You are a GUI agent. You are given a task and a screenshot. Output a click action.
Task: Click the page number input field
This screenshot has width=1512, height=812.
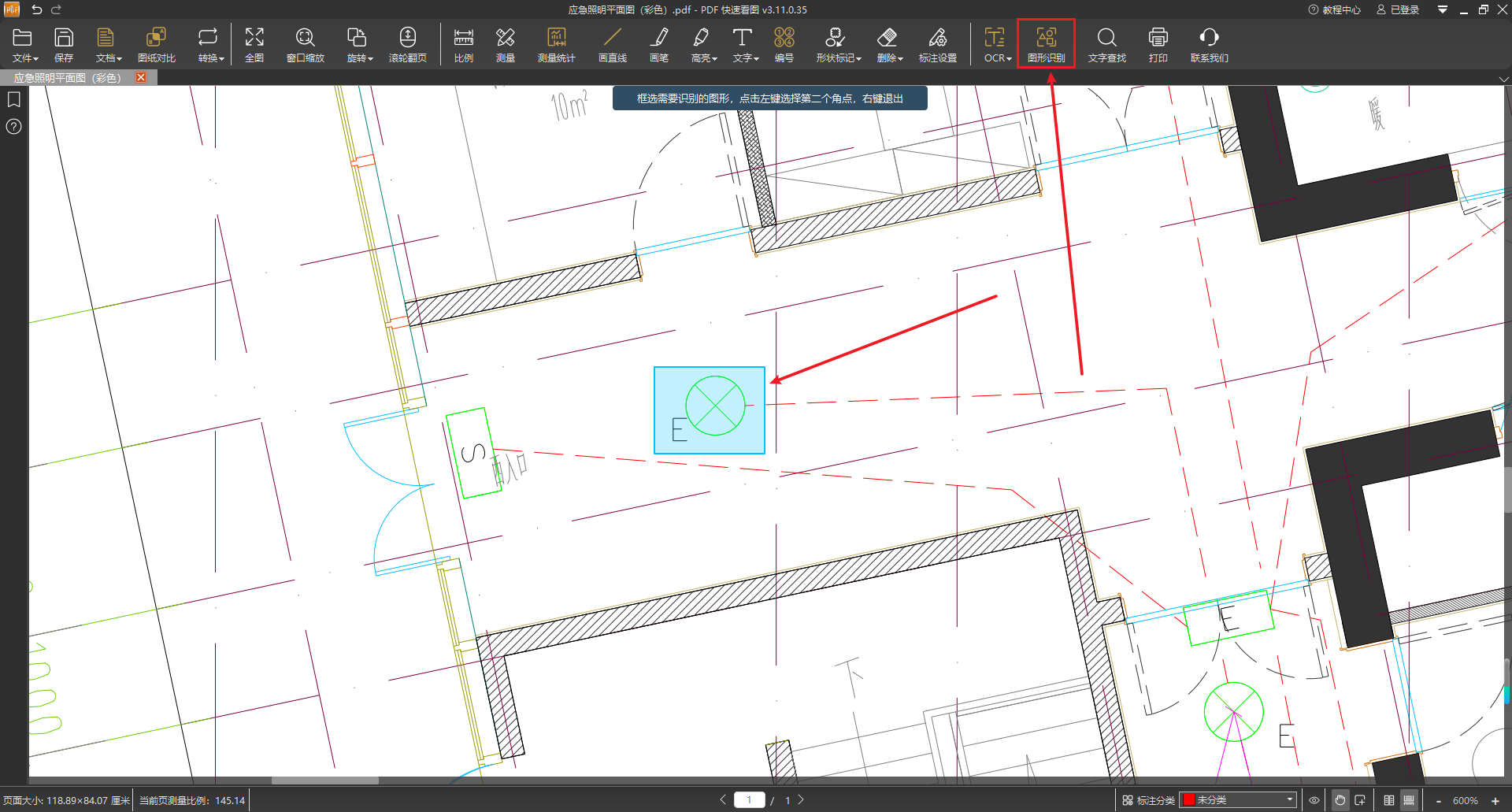[x=749, y=800]
